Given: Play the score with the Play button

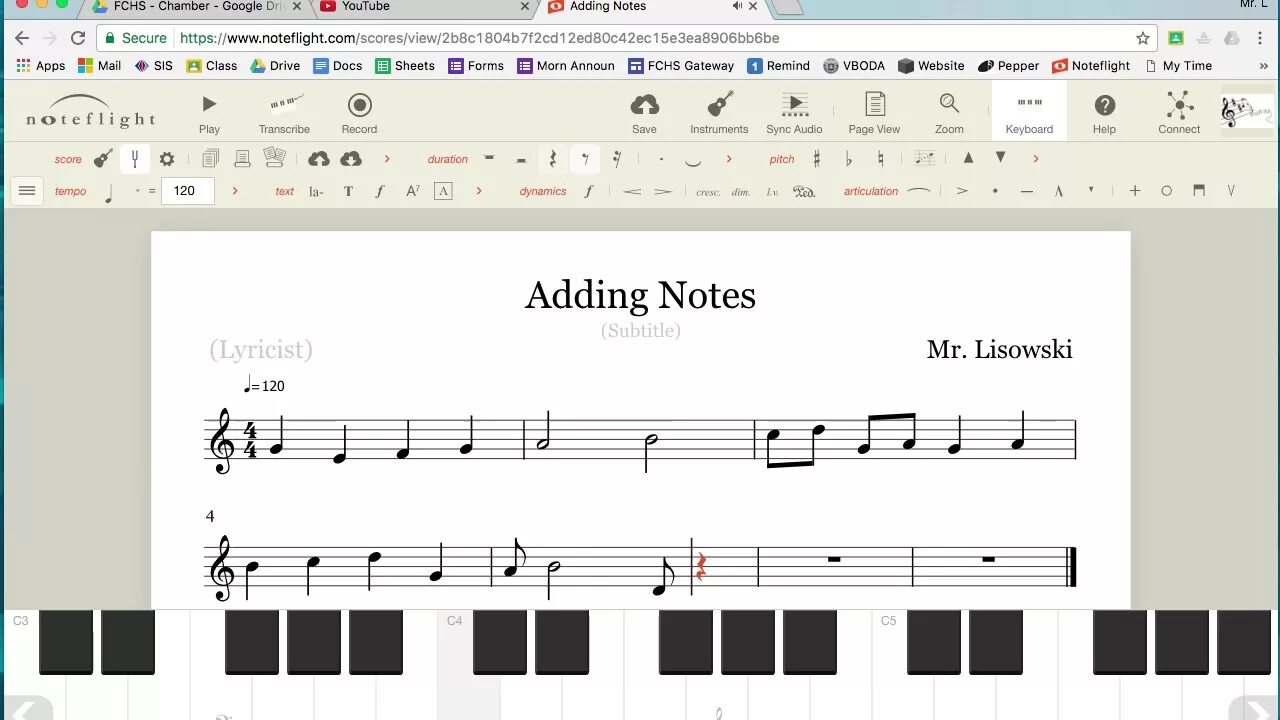Looking at the screenshot, I should pos(209,113).
